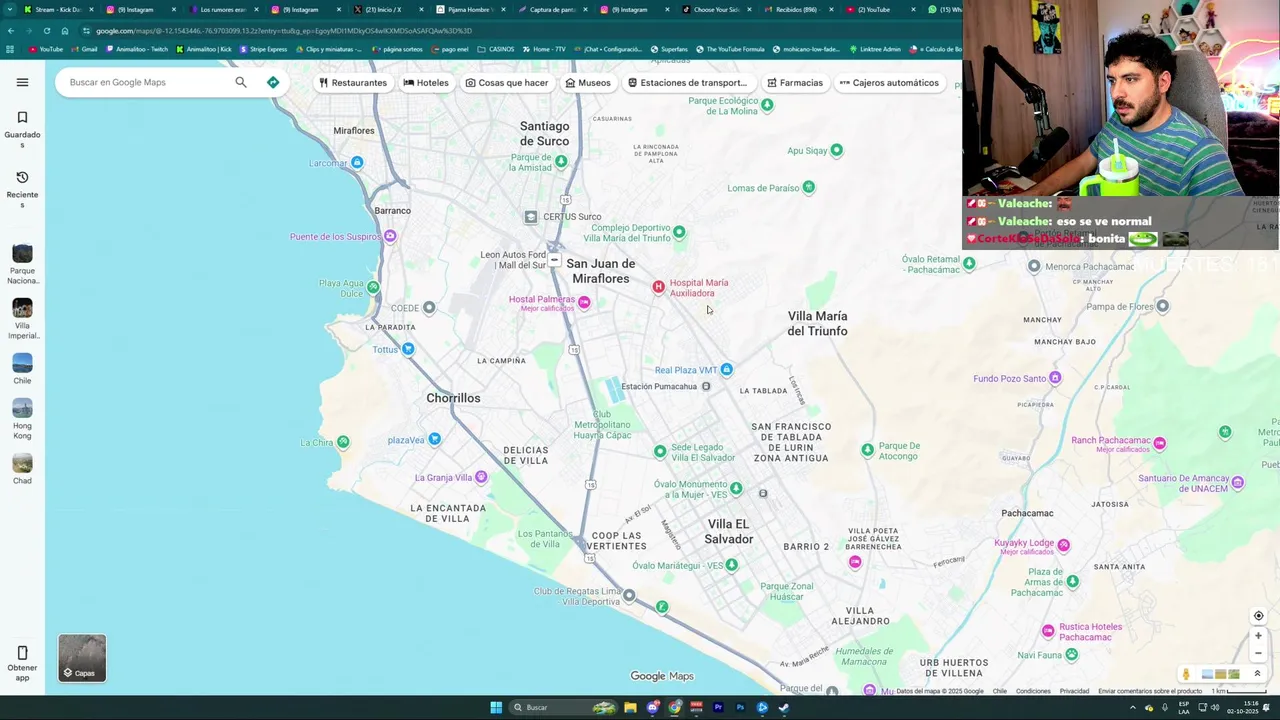Select the Cajeros automáticos chip
This screenshot has height=720, width=1280.
tap(889, 83)
